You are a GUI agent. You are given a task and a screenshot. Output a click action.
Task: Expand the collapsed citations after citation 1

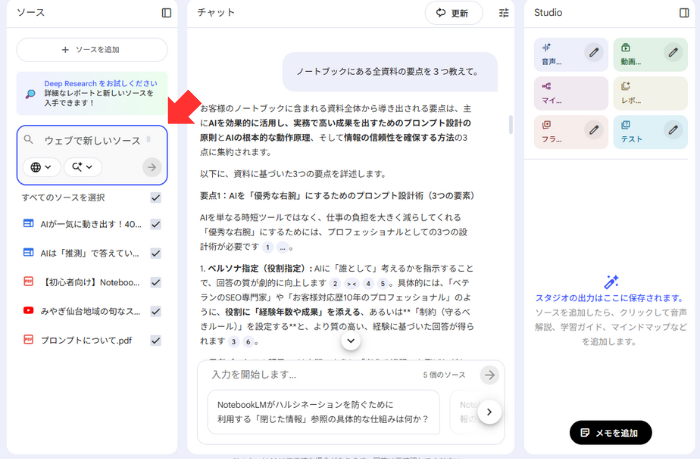[282, 247]
